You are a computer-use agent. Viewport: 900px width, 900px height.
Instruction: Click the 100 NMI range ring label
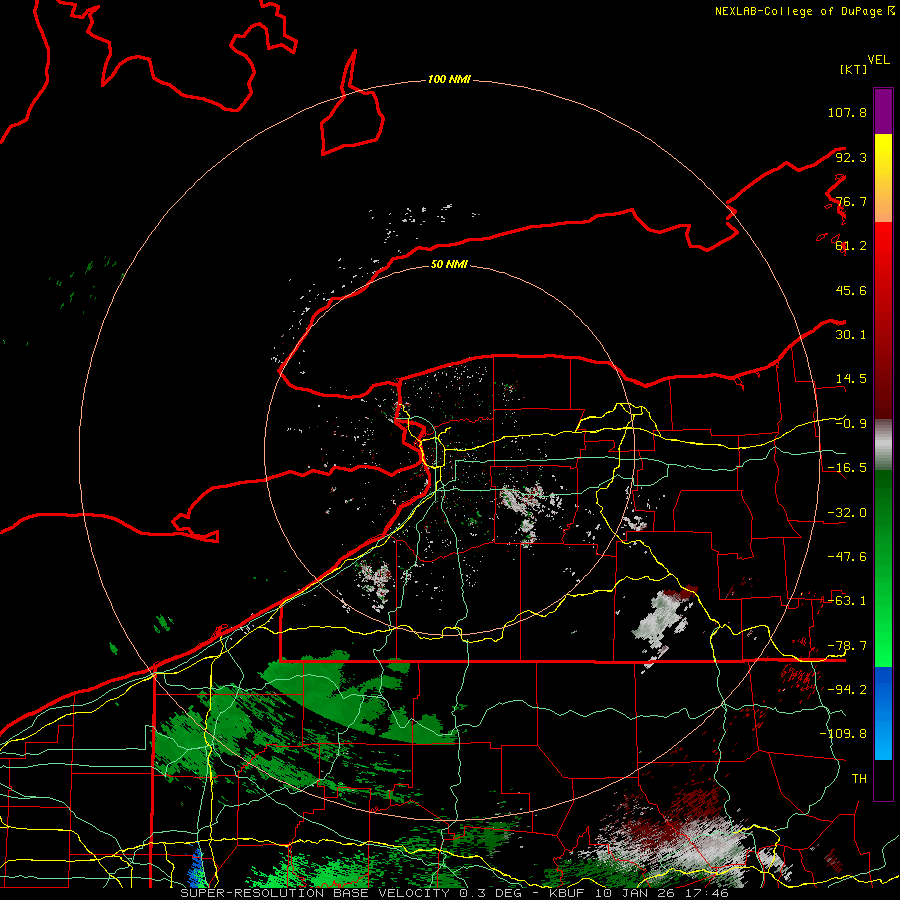[x=449, y=79]
